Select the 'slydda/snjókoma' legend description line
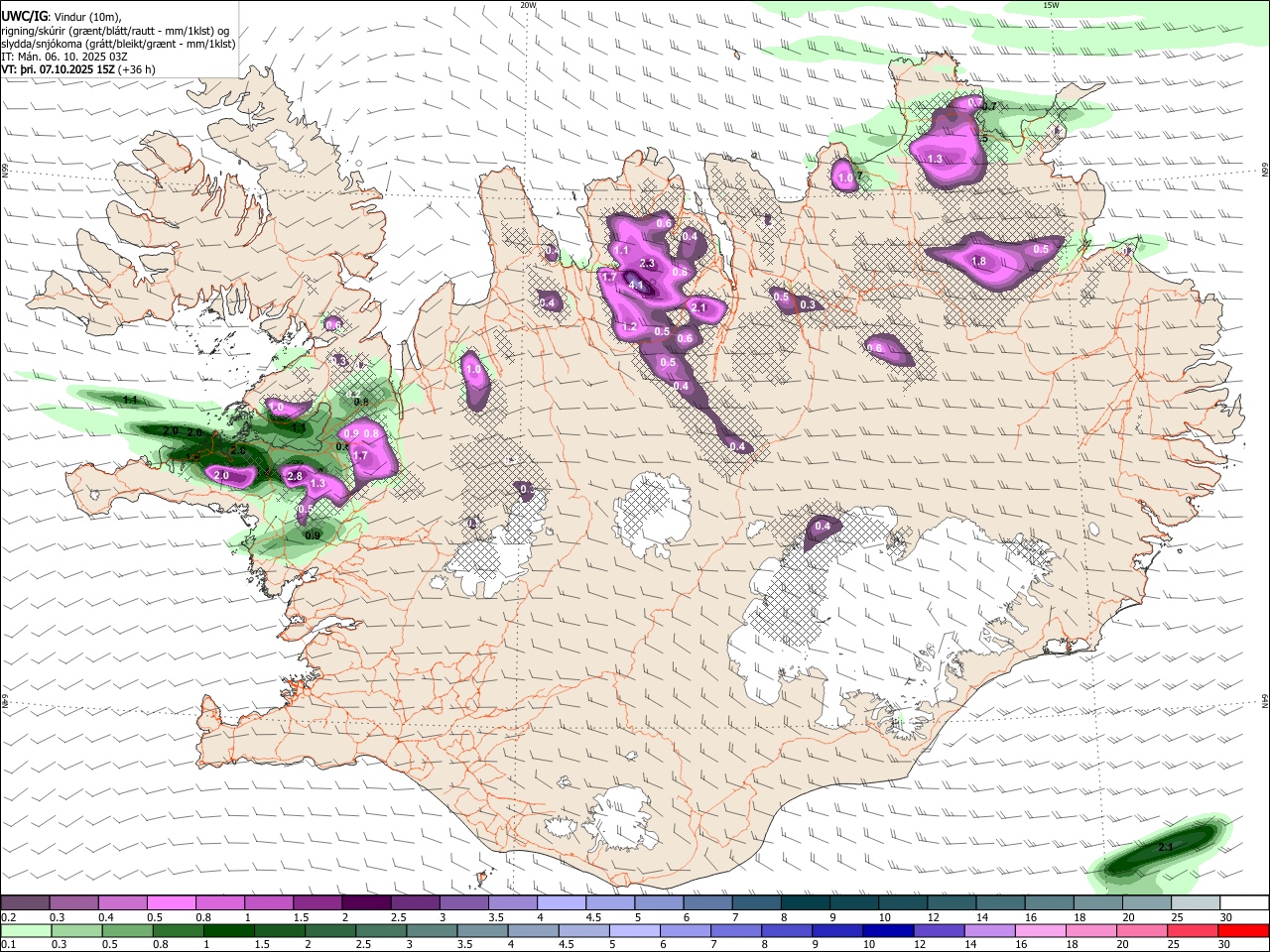 pos(118,44)
